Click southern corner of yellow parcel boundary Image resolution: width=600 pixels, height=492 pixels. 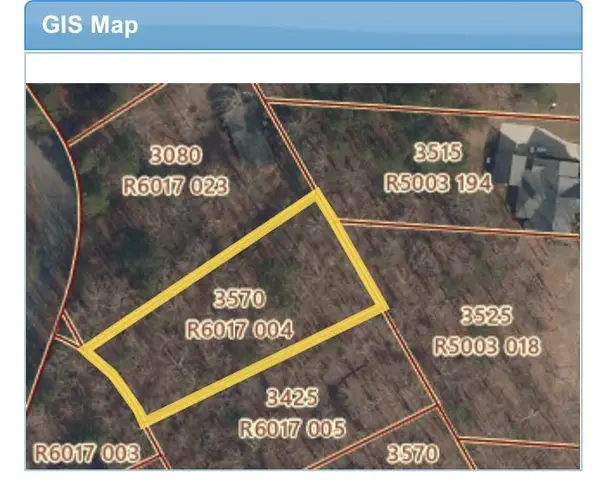[x=144, y=419]
